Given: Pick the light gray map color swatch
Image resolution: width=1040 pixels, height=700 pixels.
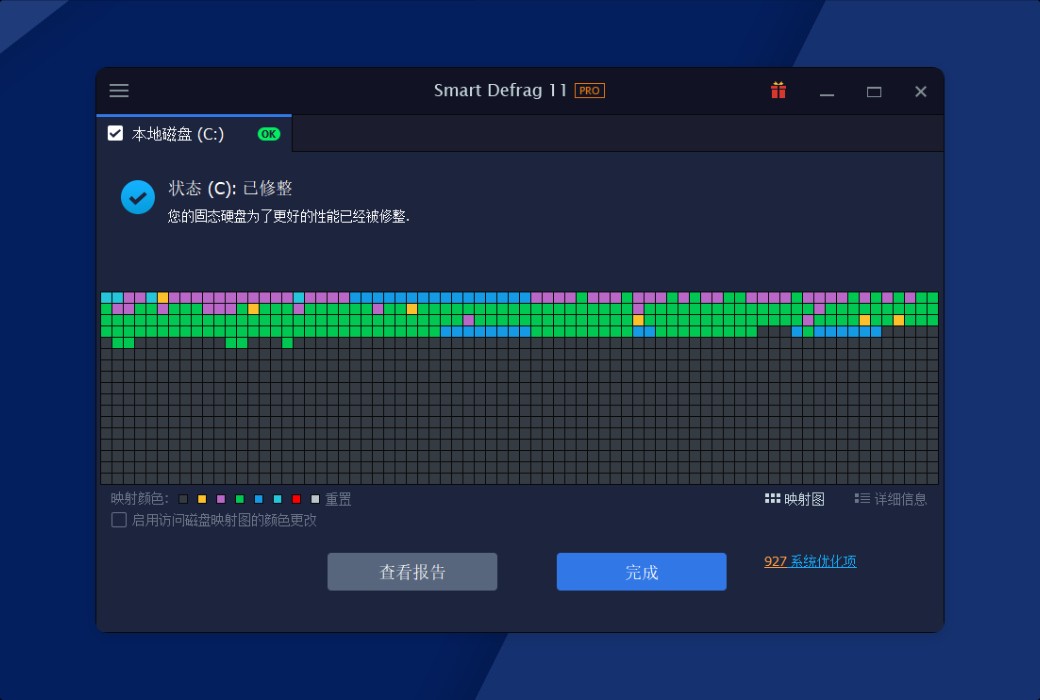Looking at the screenshot, I should 315,499.
